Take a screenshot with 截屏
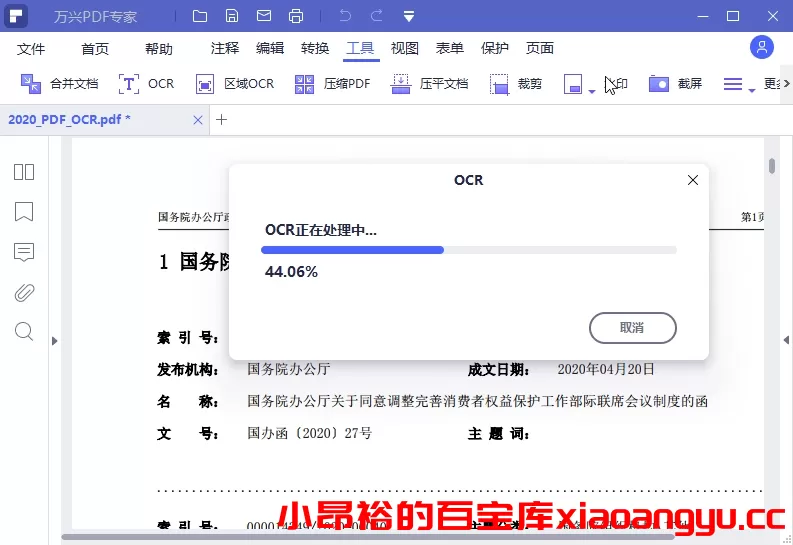The height and width of the screenshot is (545, 793). [x=675, y=83]
